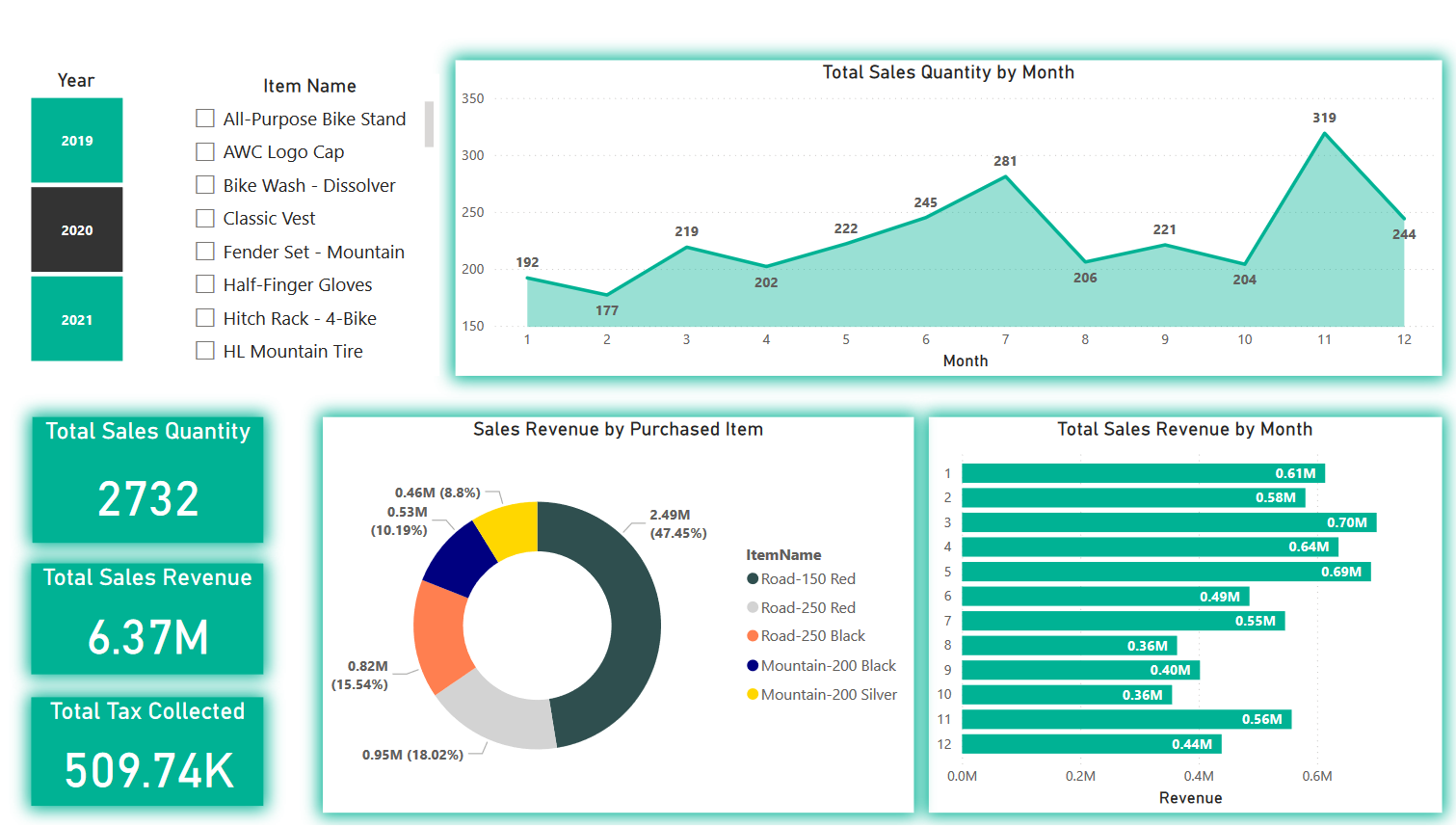This screenshot has height=827, width=1456.
Task: Select the bar for month 5 in revenue chart
Action: 1156,572
